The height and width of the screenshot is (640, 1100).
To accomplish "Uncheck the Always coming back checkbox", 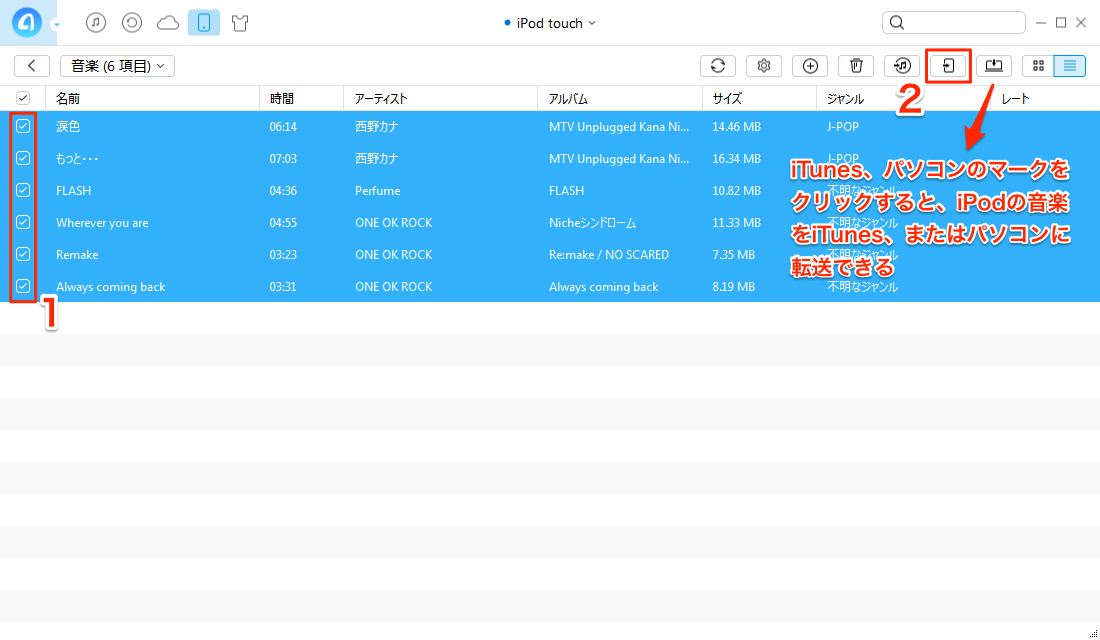I will pos(23,286).
